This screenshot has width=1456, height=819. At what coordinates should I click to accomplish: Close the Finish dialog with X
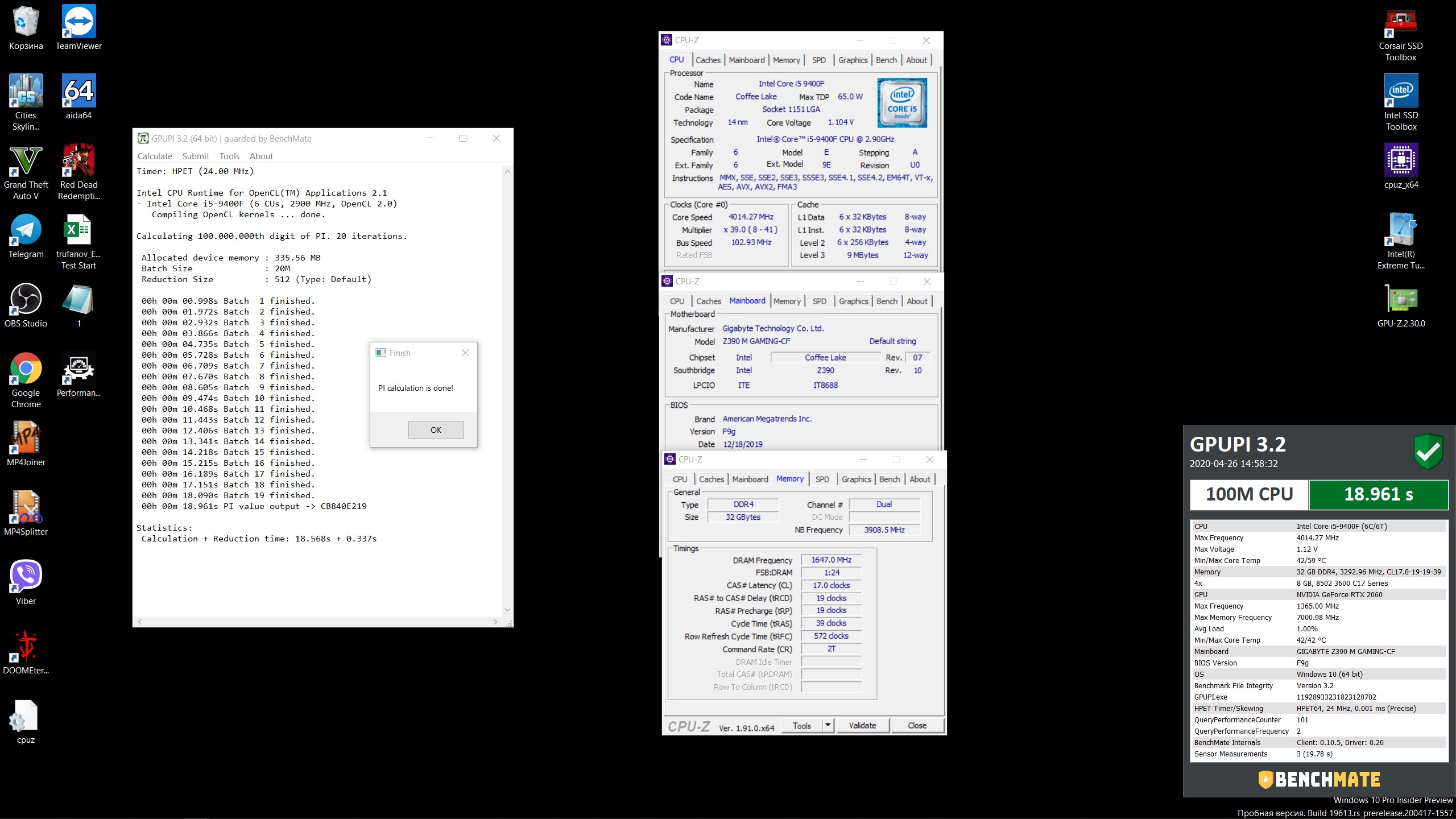click(465, 353)
